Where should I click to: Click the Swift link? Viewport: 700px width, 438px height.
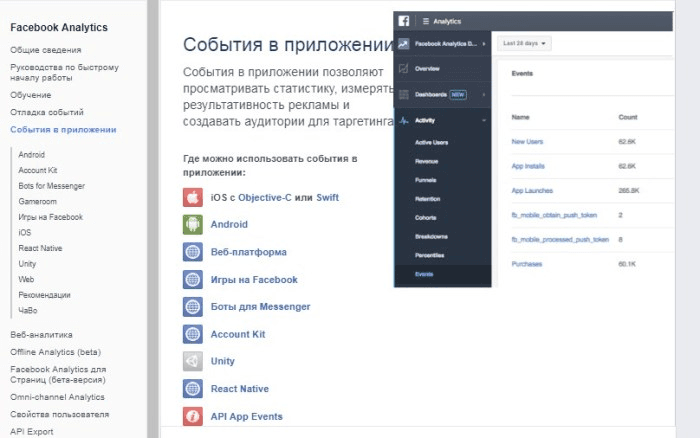(327, 197)
